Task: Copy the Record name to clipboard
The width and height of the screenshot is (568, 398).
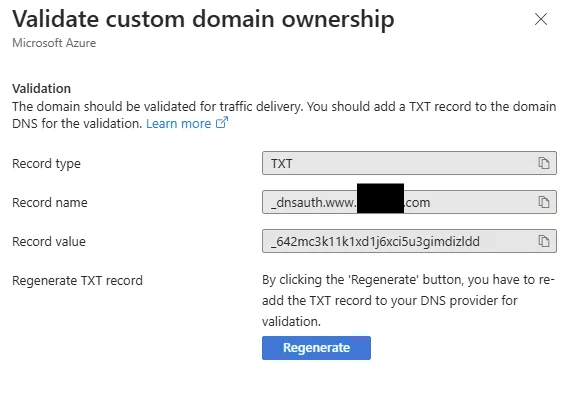Action: click(x=544, y=202)
